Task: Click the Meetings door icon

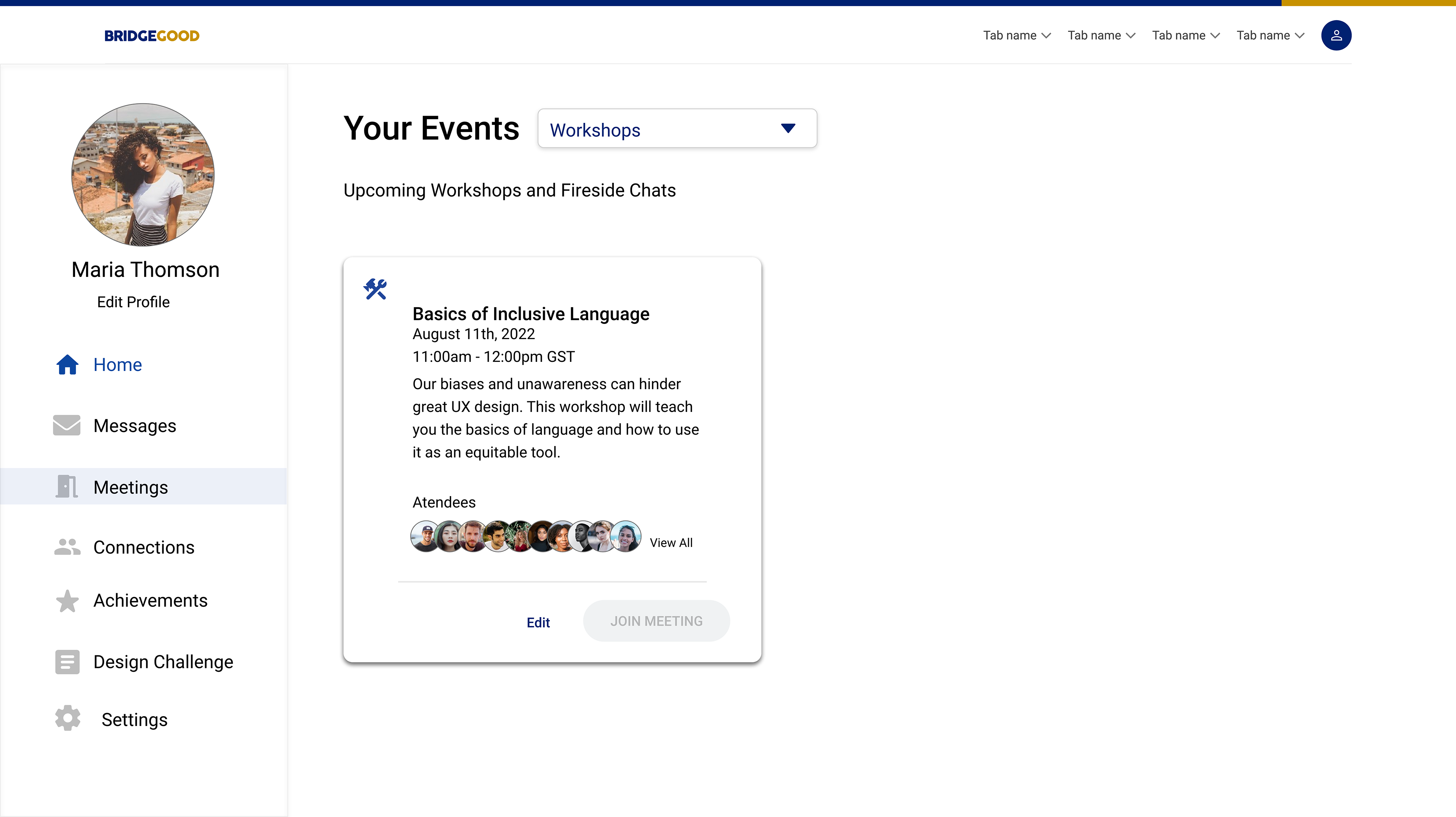Action: tap(67, 486)
